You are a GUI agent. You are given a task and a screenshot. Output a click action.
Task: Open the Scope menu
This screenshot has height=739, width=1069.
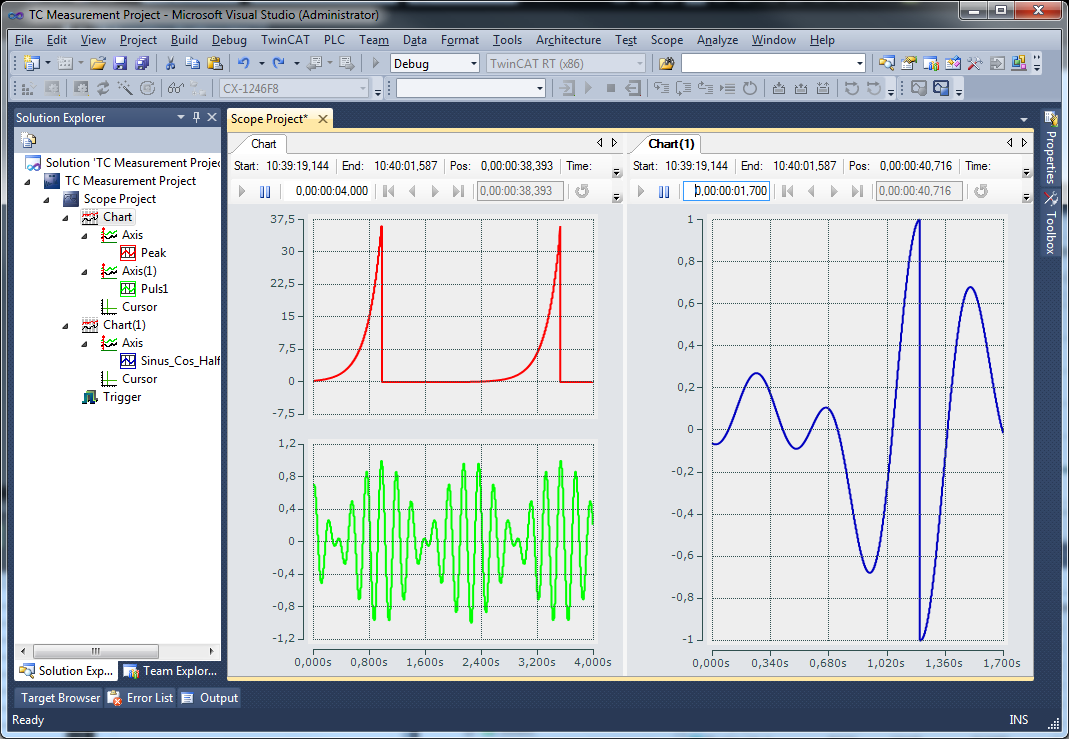(x=667, y=40)
